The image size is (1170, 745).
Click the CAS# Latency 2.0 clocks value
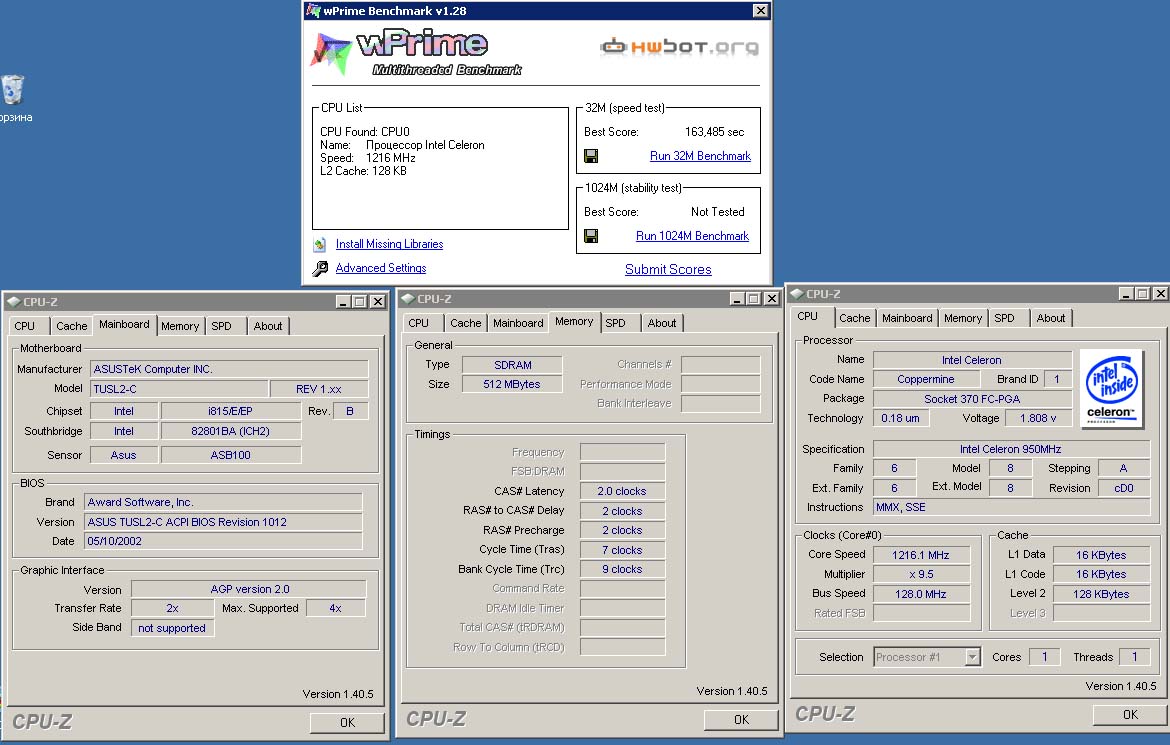click(622, 491)
